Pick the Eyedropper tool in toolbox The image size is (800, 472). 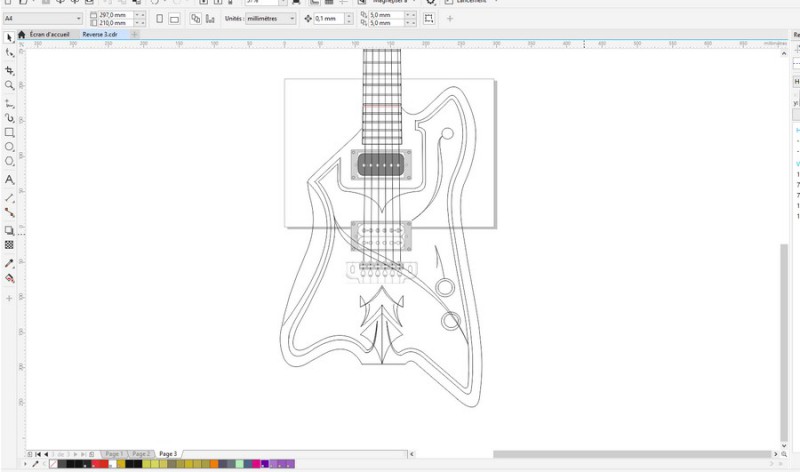click(9, 263)
